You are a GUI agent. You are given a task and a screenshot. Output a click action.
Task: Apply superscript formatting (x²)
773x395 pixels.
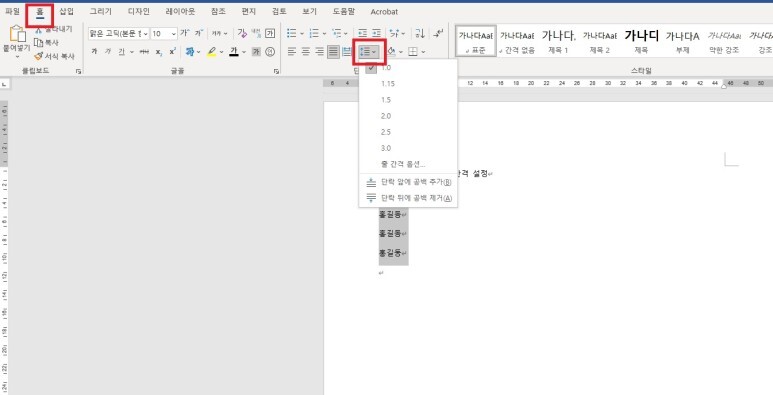(x=173, y=51)
